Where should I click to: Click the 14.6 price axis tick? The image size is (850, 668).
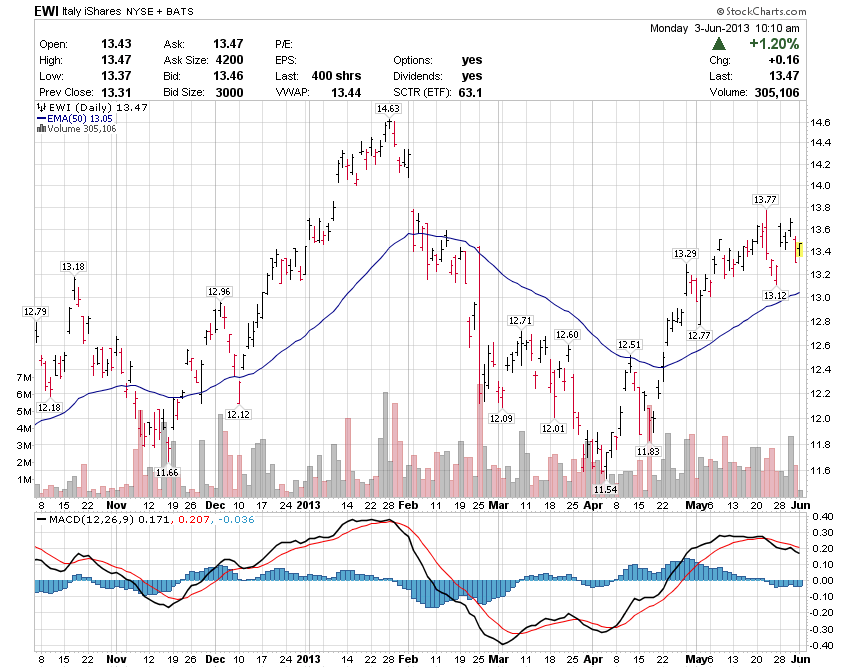tap(820, 123)
